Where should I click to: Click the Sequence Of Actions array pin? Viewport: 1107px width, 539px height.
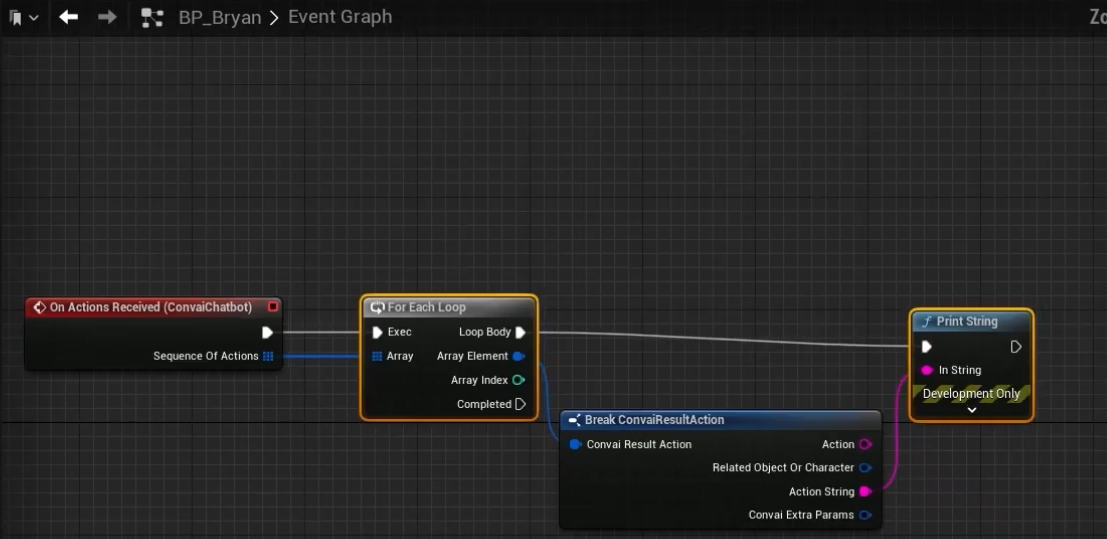pos(268,356)
